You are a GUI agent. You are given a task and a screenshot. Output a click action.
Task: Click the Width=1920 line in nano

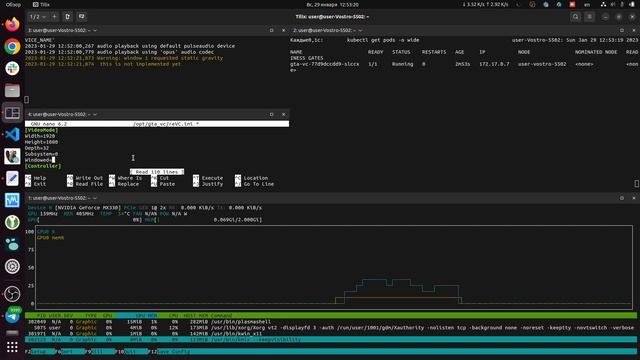(x=40, y=136)
